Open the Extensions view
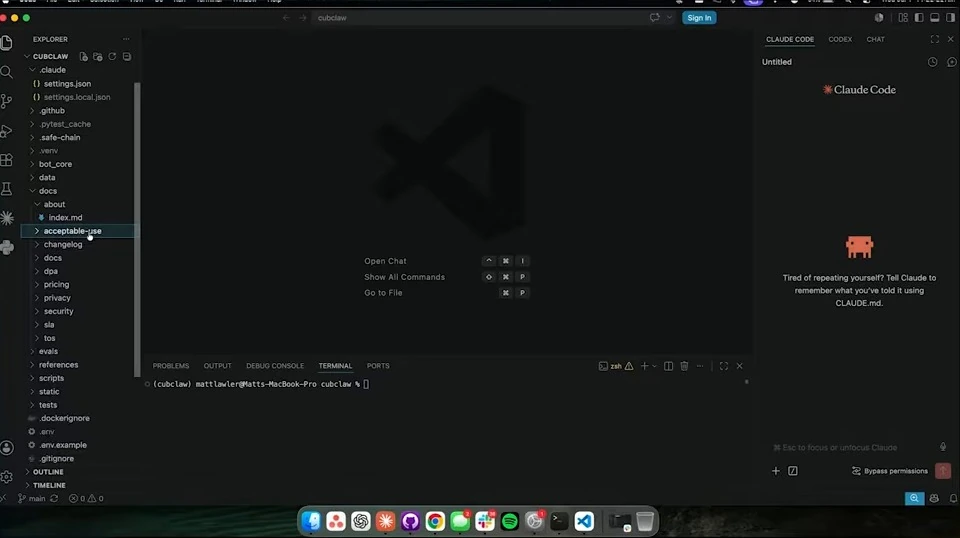The width and height of the screenshot is (960, 538). [7, 160]
